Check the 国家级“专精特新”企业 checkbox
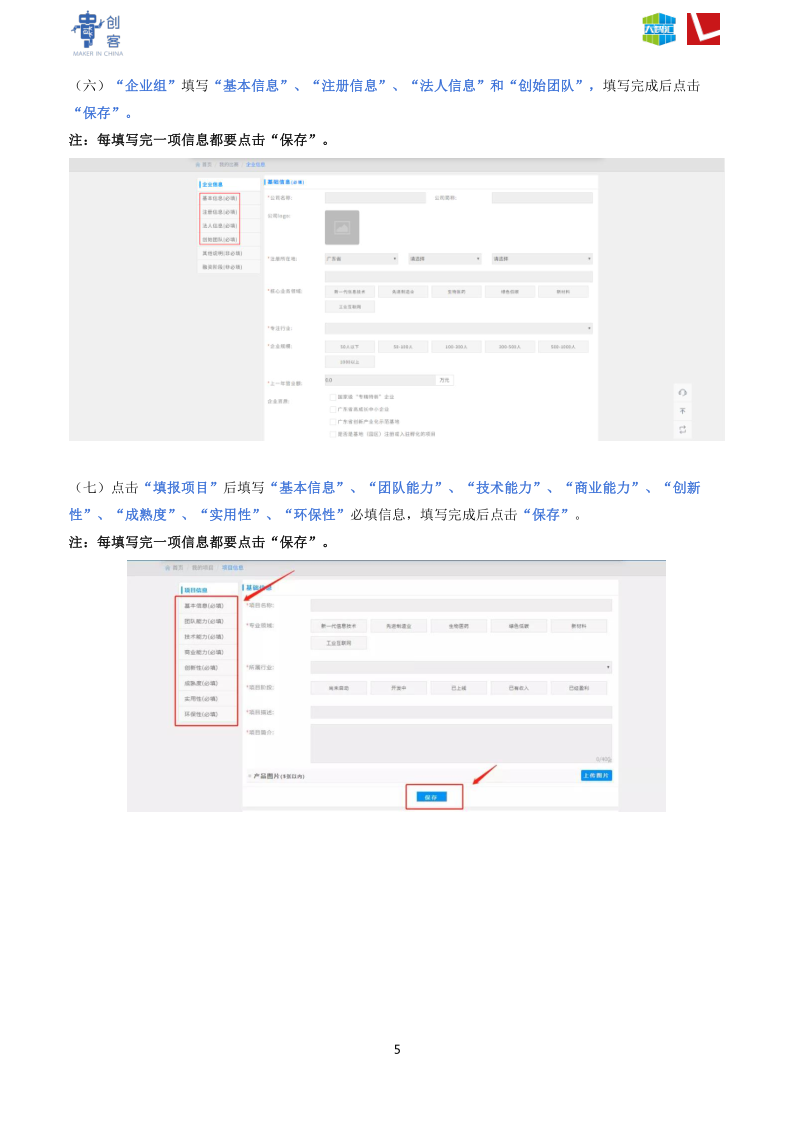The image size is (794, 1123). point(333,397)
